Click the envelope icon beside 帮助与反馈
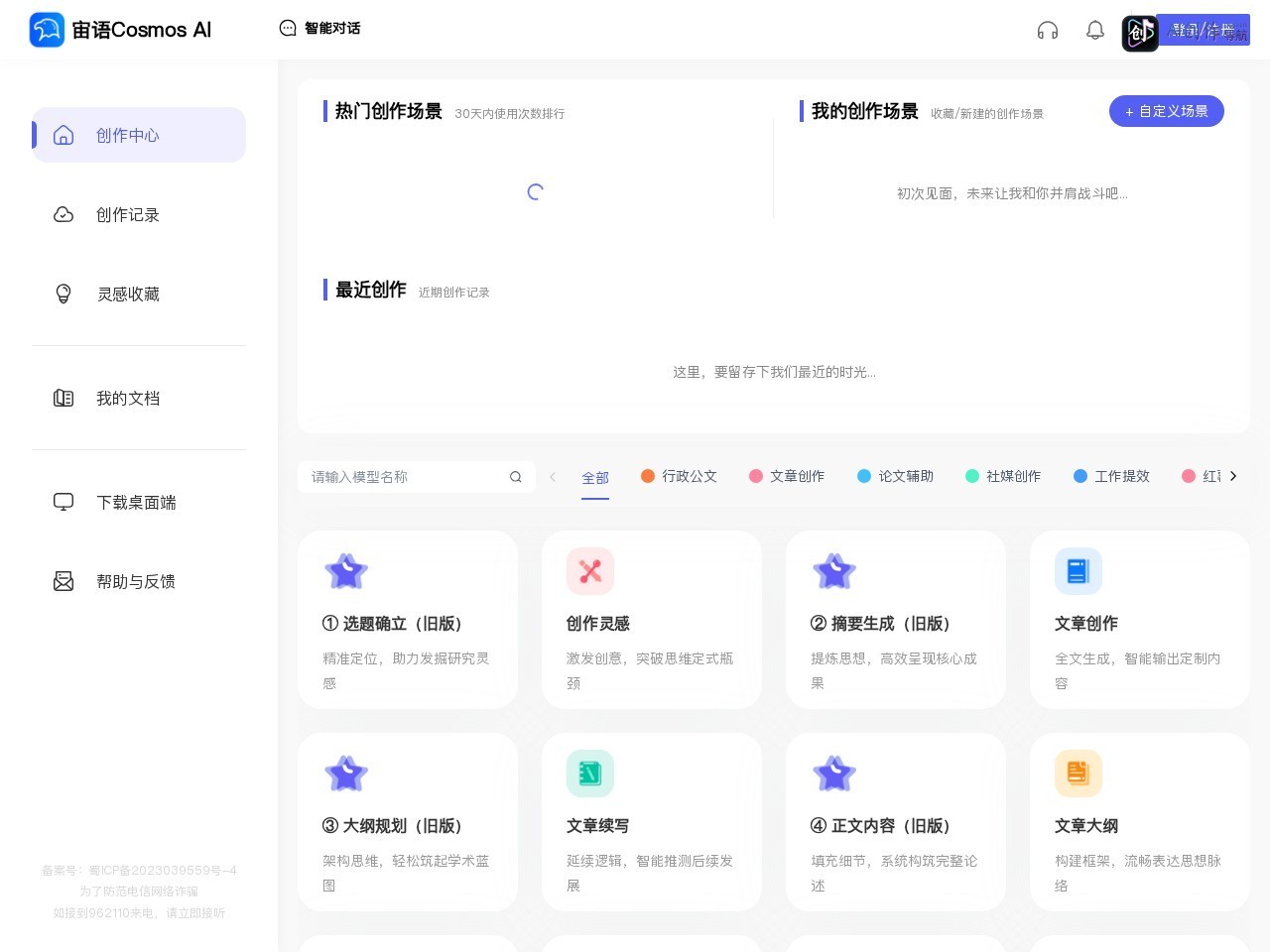Screen dimensions: 1270x952 point(63,581)
